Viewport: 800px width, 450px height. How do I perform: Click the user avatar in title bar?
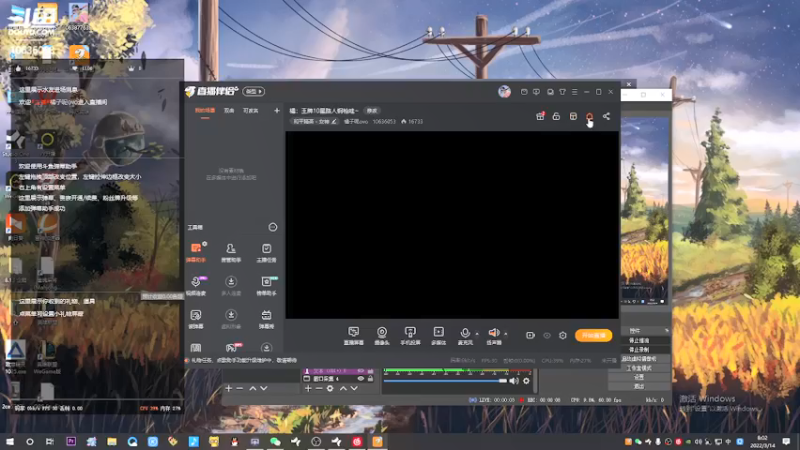[x=504, y=91]
